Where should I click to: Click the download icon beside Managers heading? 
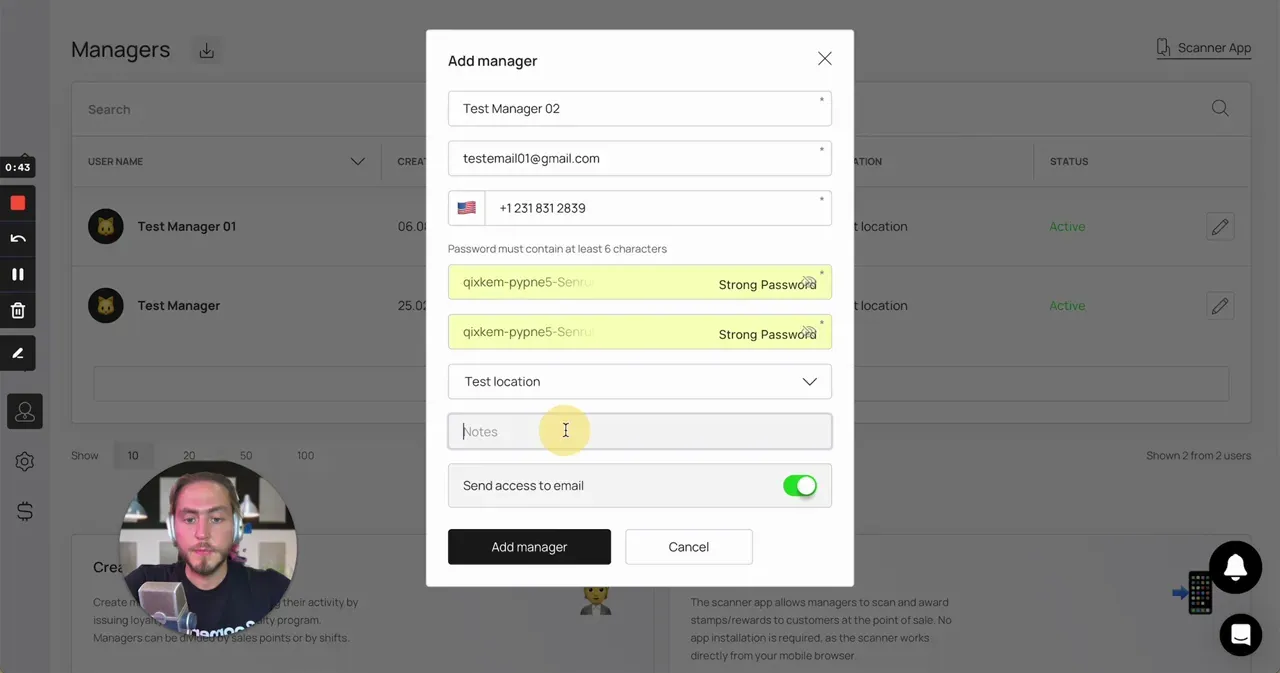(207, 50)
